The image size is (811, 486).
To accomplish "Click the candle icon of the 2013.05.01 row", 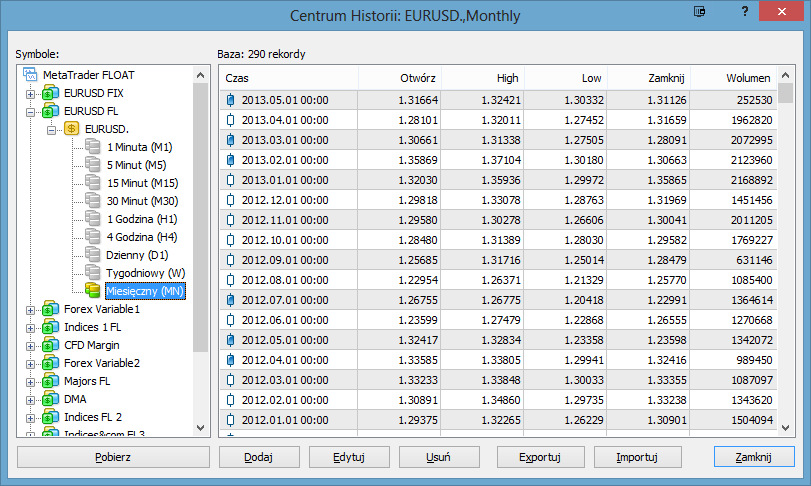I will coord(231,100).
